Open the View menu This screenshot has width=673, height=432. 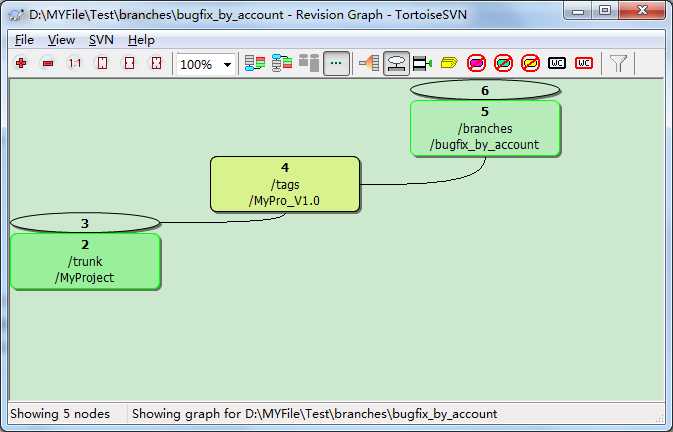click(61, 40)
